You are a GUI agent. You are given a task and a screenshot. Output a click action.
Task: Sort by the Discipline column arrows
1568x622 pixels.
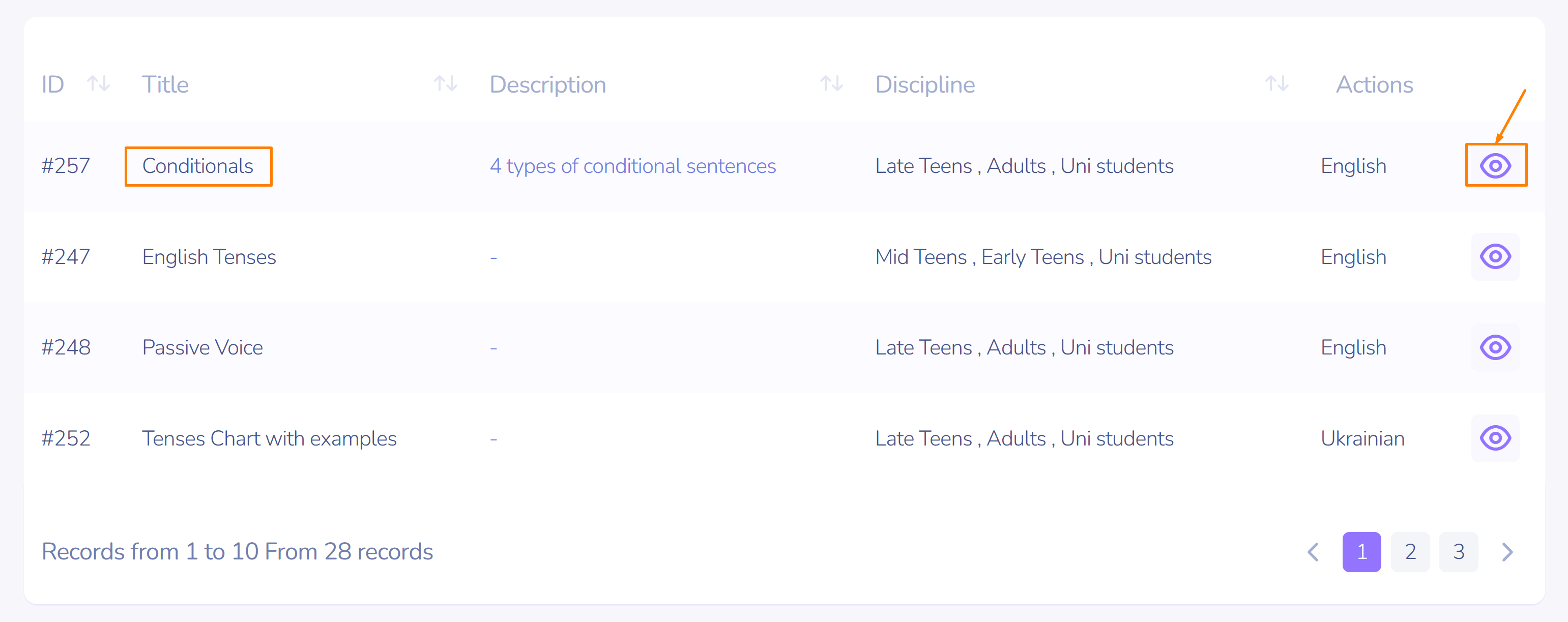[x=1276, y=83]
